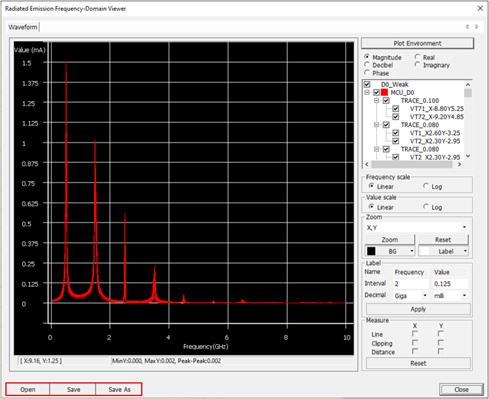Uncheck the D0_Weak checkbox

click(367, 84)
